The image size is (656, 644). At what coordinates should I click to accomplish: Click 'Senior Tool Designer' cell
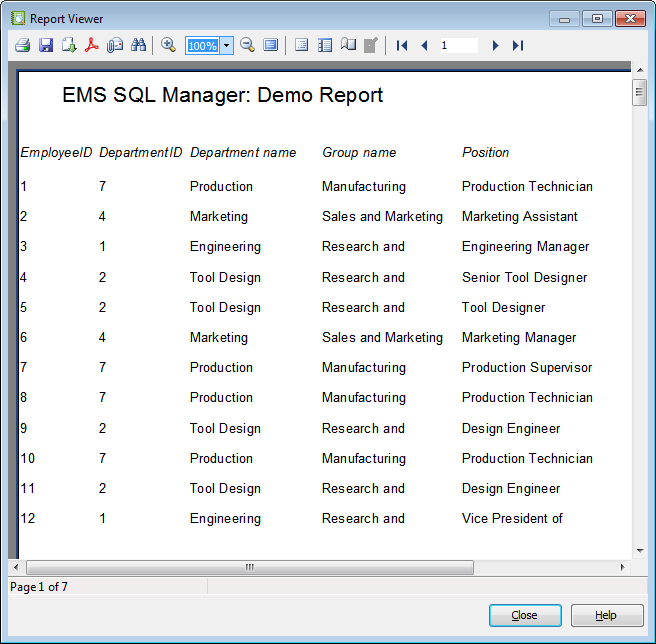524,277
